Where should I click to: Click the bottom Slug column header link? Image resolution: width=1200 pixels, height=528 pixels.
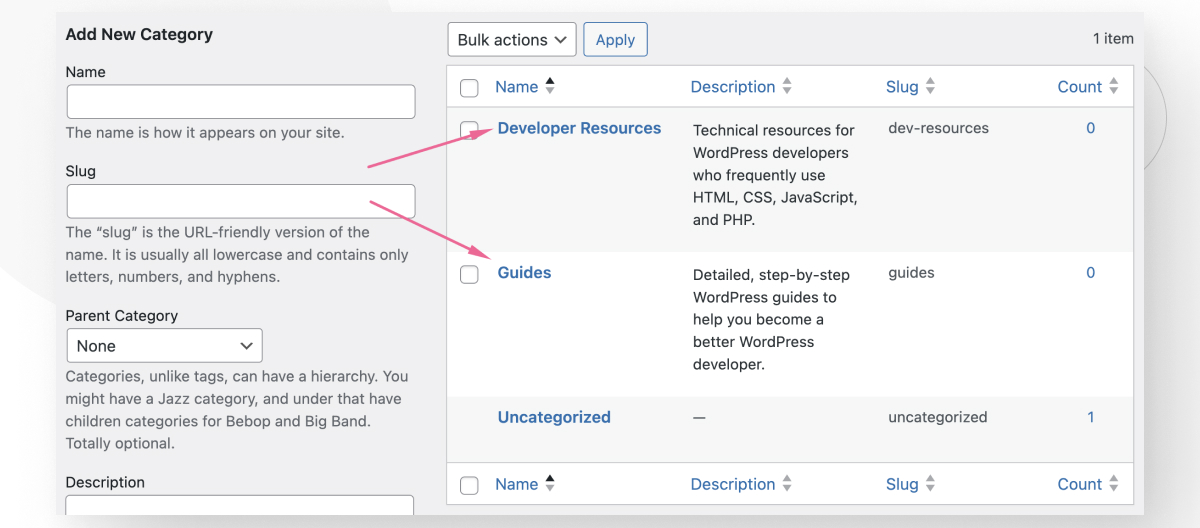tap(902, 484)
